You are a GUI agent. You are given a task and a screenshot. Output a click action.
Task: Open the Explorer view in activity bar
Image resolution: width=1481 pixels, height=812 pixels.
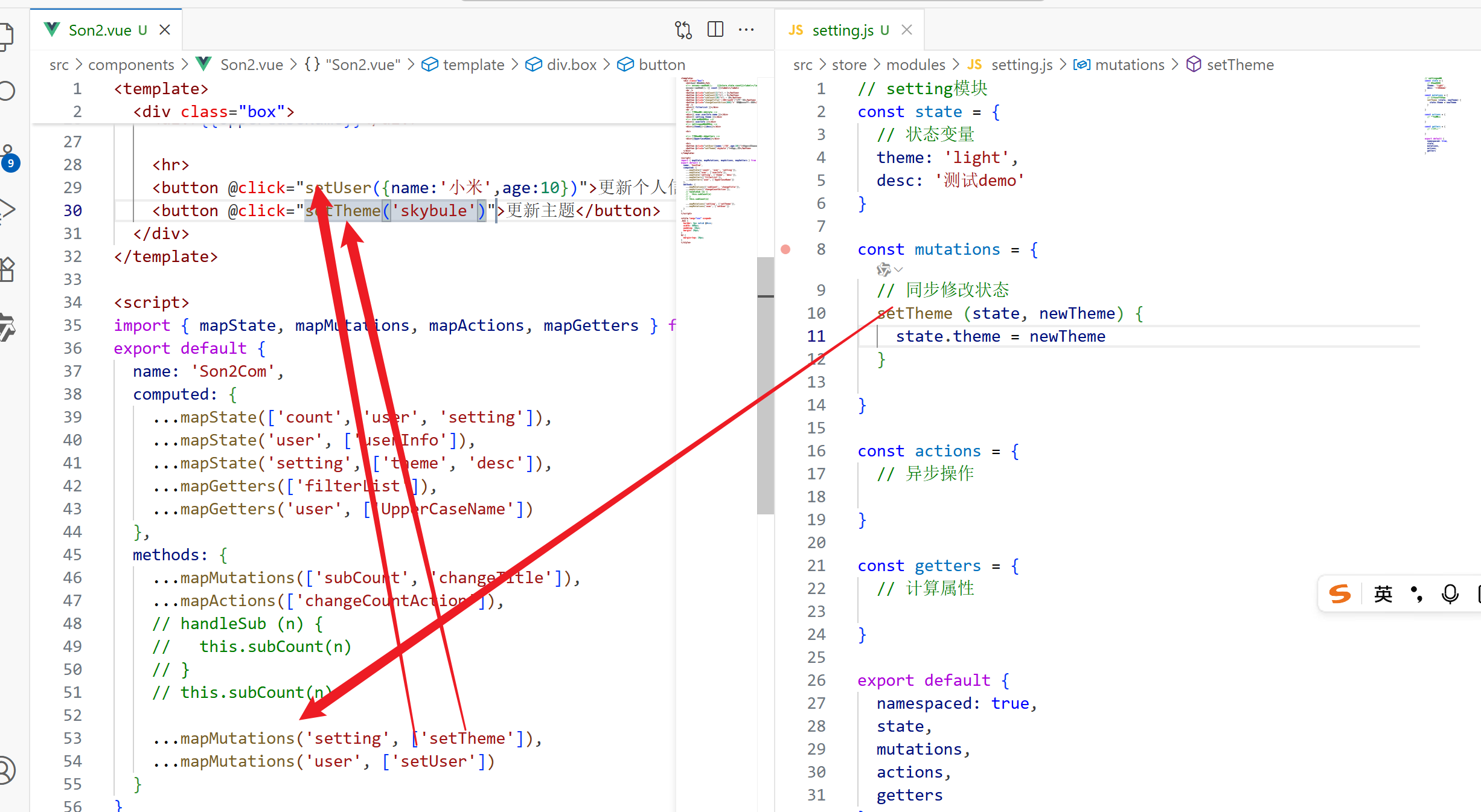tap(6, 36)
